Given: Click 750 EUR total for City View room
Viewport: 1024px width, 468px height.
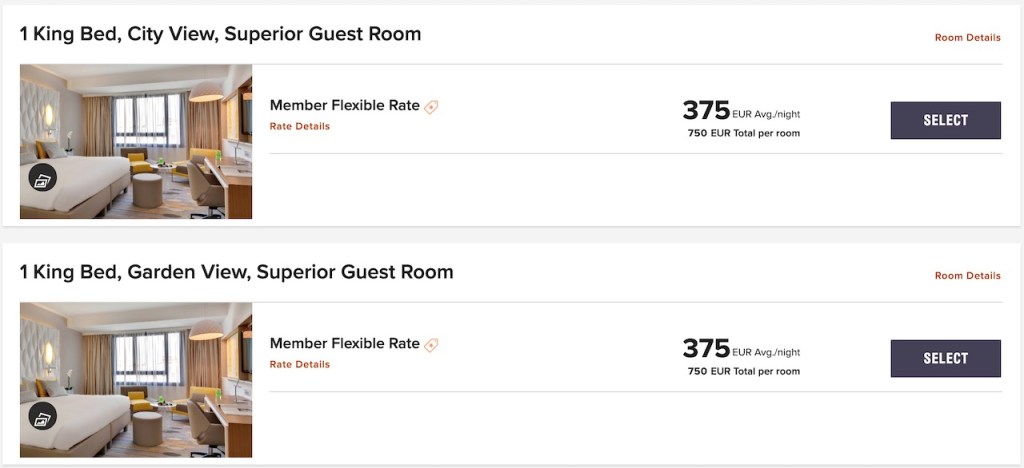Looking at the screenshot, I should click(743, 133).
